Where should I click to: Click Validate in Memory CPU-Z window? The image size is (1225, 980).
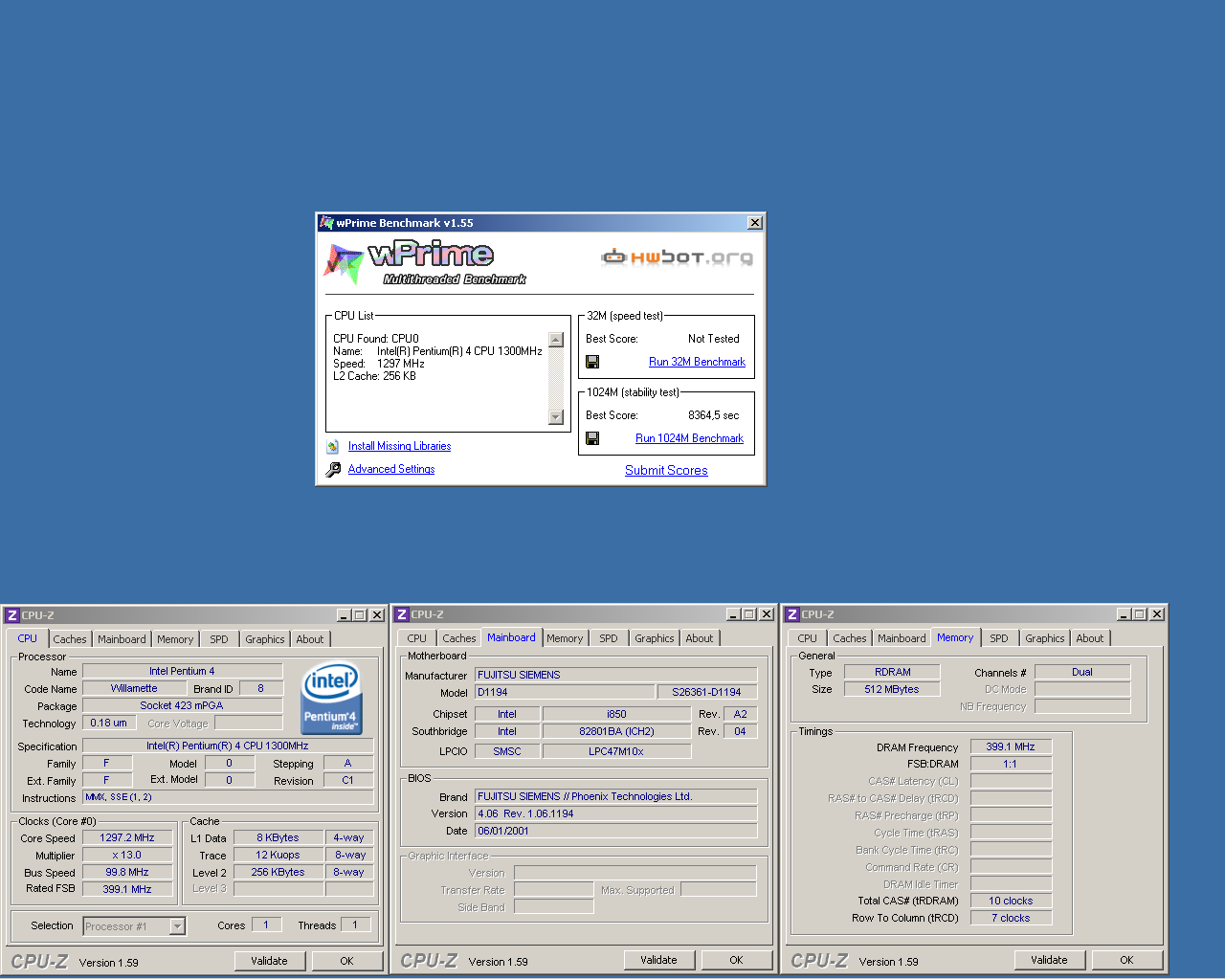(x=1049, y=960)
